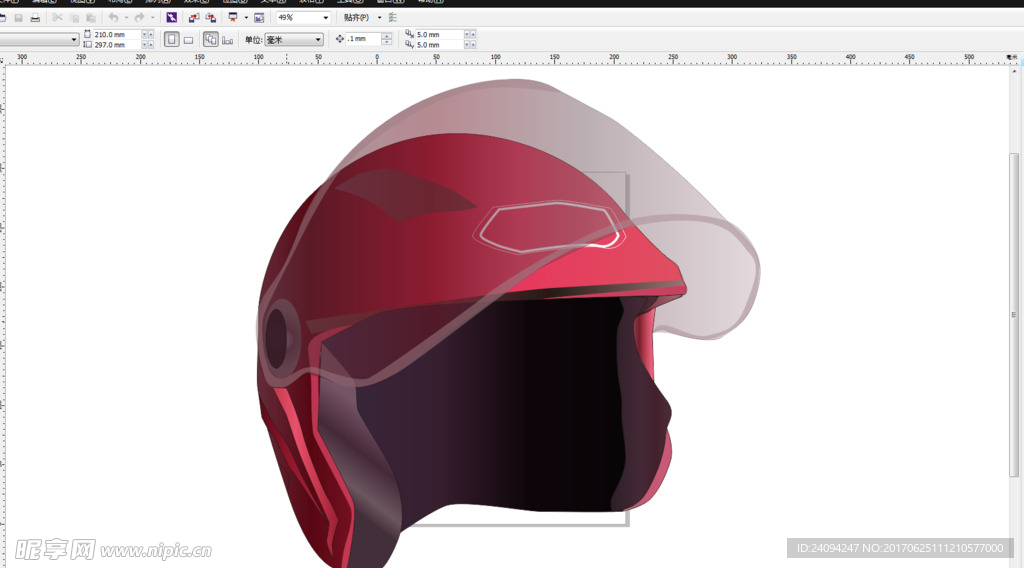Click the nudge offset field .1 mm

363,39
